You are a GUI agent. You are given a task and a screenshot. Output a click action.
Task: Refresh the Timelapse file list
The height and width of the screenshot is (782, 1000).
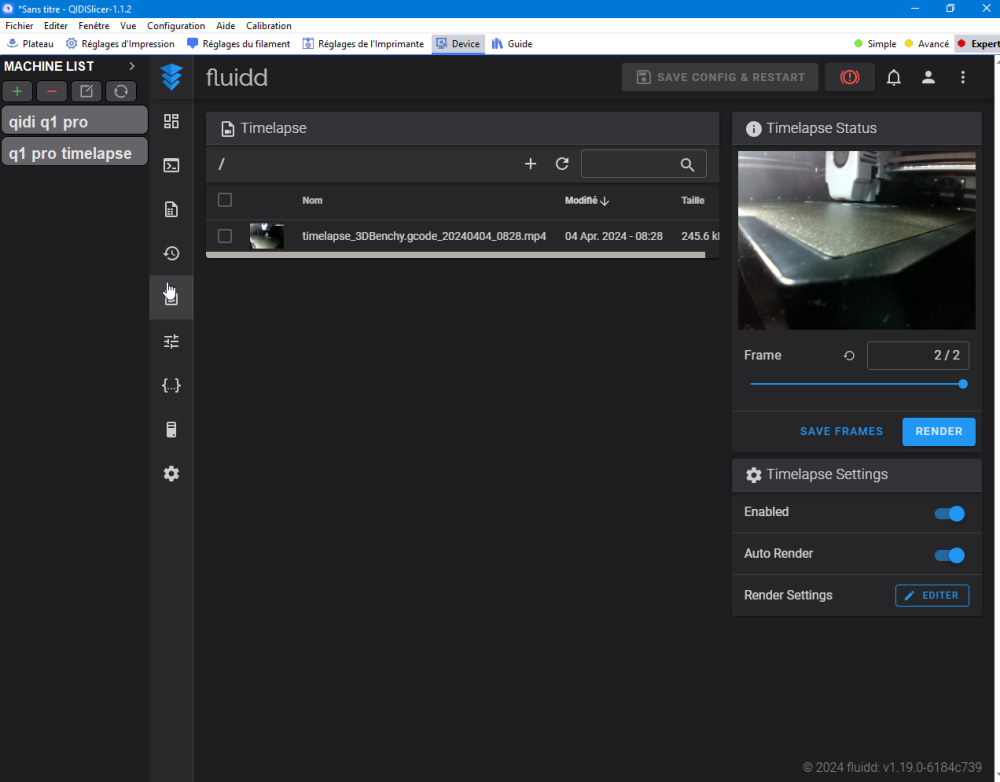[x=562, y=164]
